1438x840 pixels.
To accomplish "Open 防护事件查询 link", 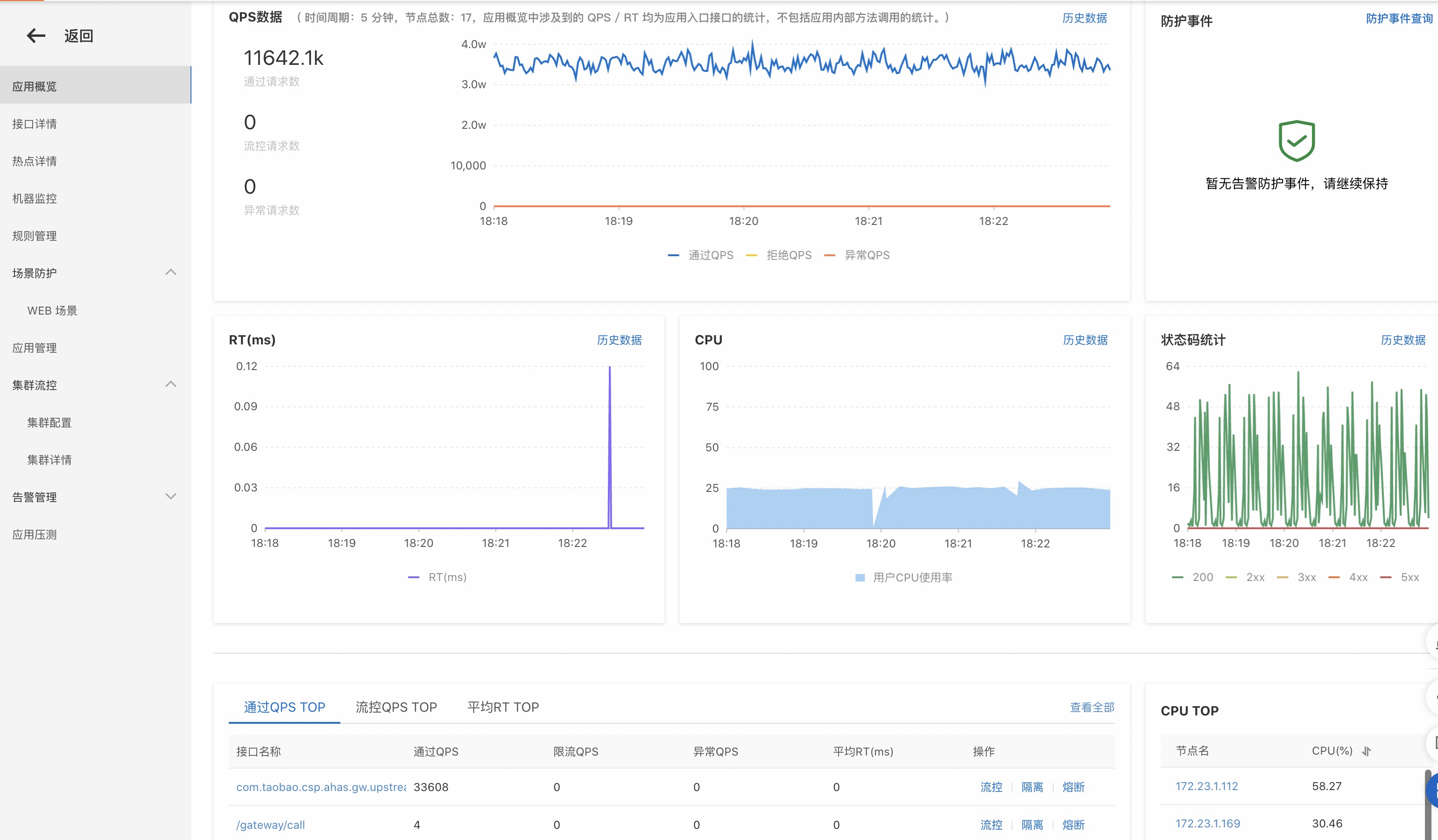I will (x=1399, y=19).
